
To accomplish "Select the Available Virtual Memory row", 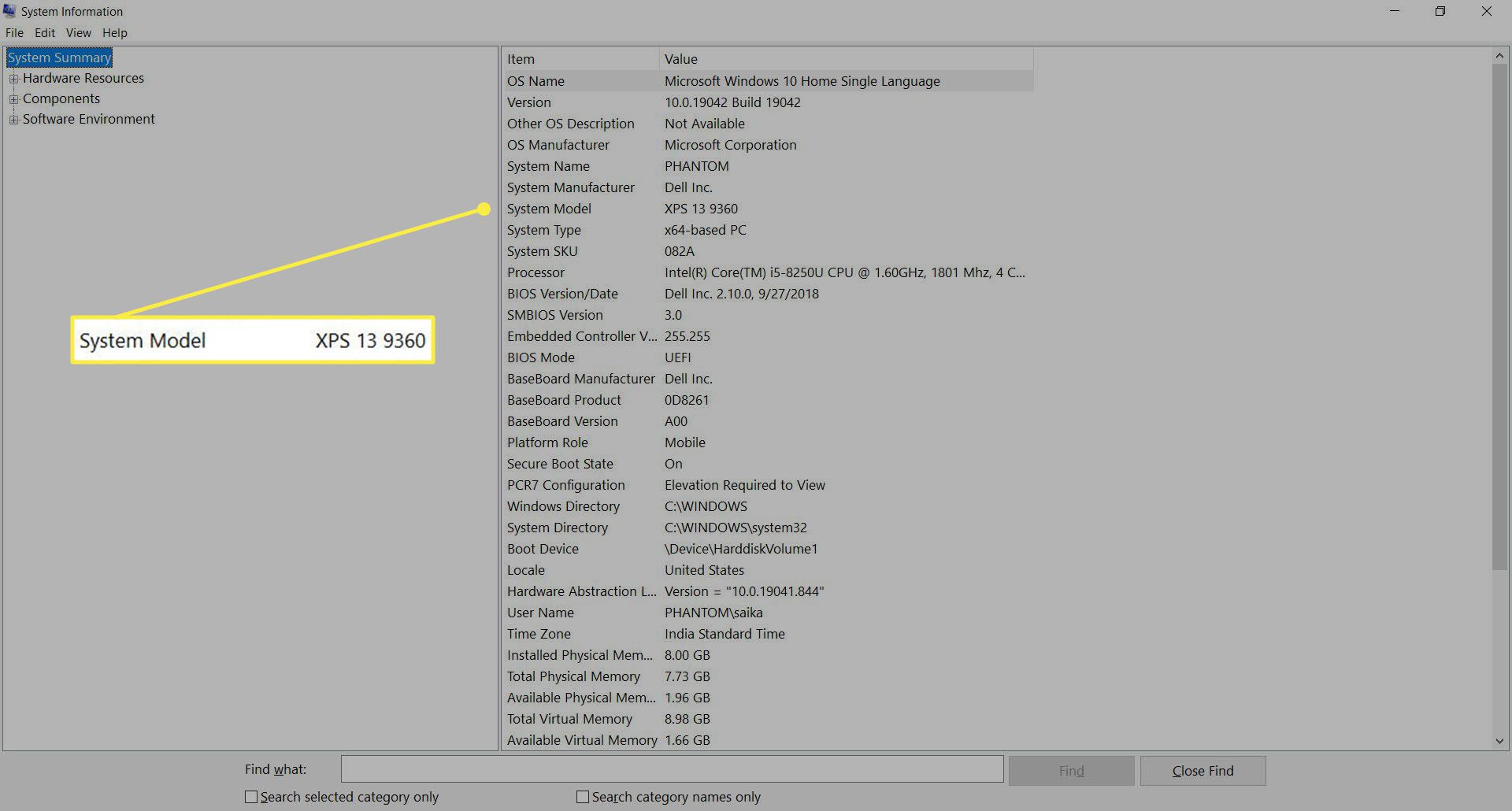I will coord(768,740).
